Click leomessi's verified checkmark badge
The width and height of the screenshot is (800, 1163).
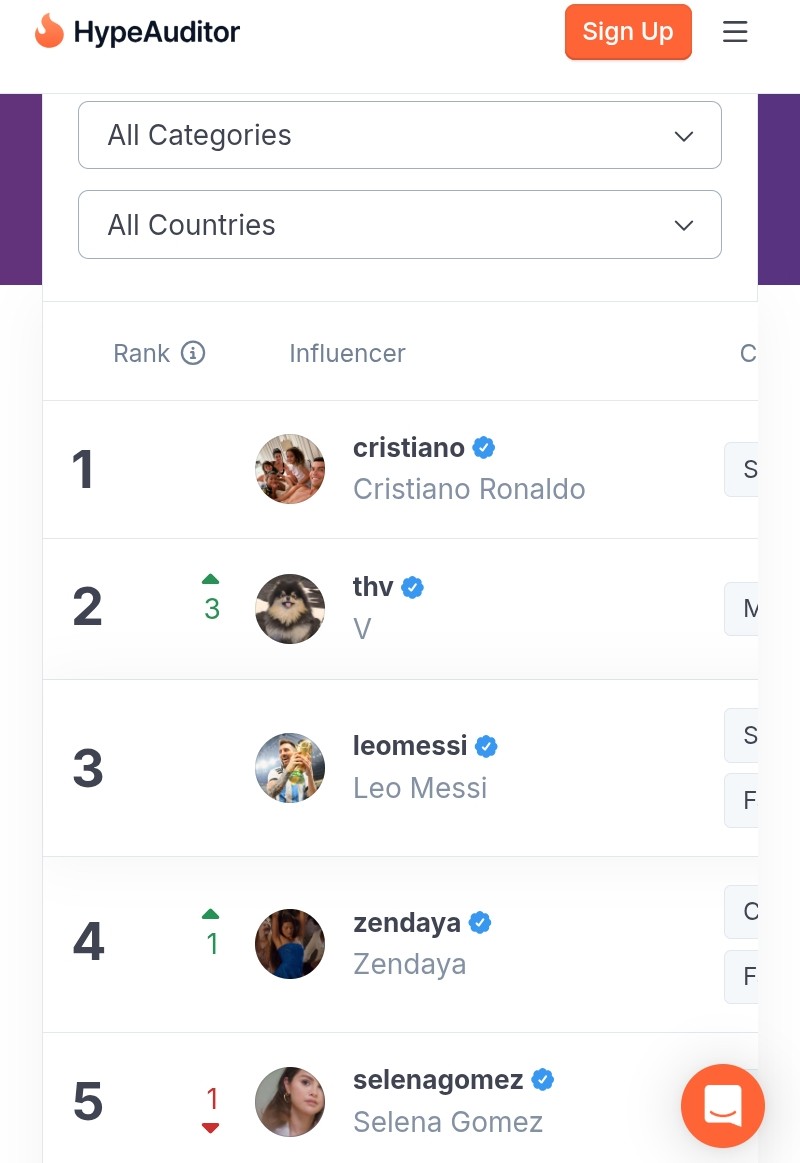tap(486, 746)
